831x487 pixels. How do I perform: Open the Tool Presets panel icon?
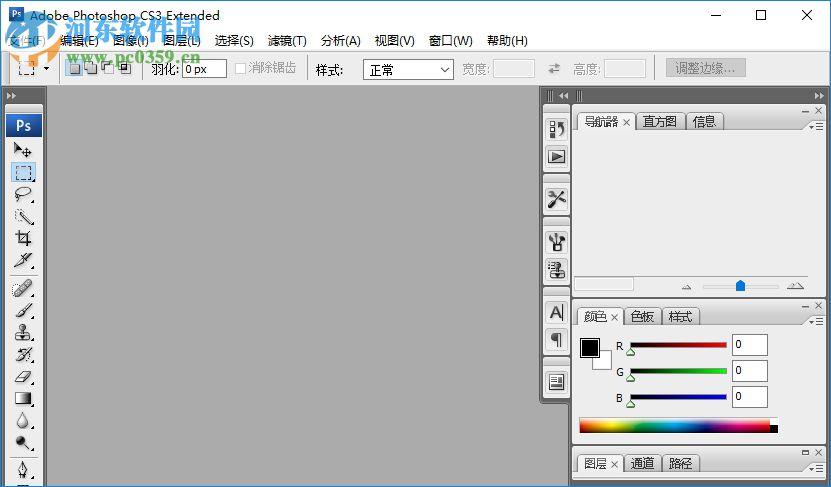pos(556,199)
